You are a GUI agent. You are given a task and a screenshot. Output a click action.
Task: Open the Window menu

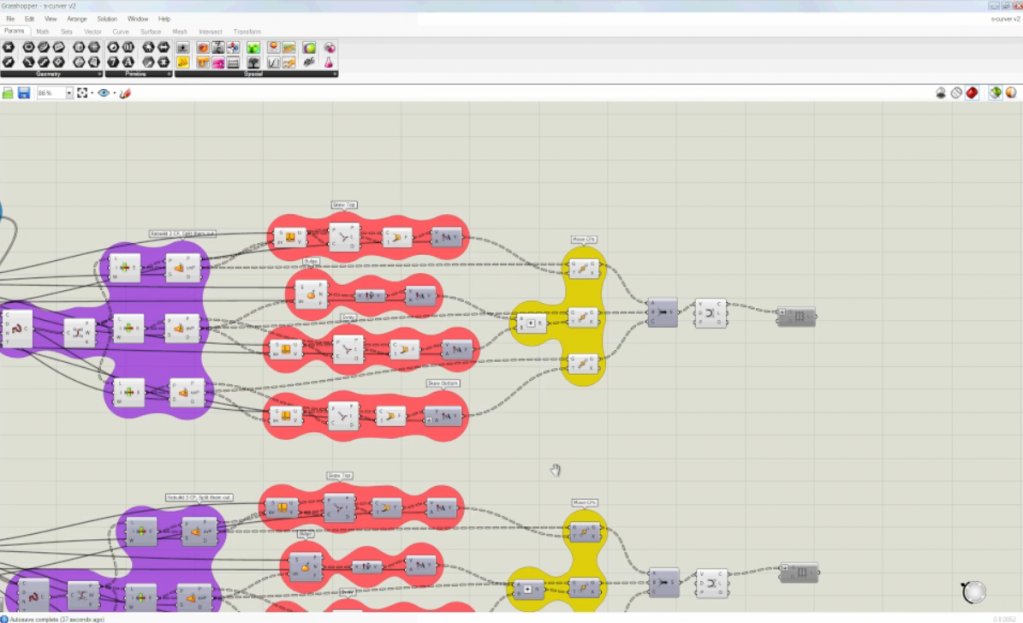(x=138, y=19)
